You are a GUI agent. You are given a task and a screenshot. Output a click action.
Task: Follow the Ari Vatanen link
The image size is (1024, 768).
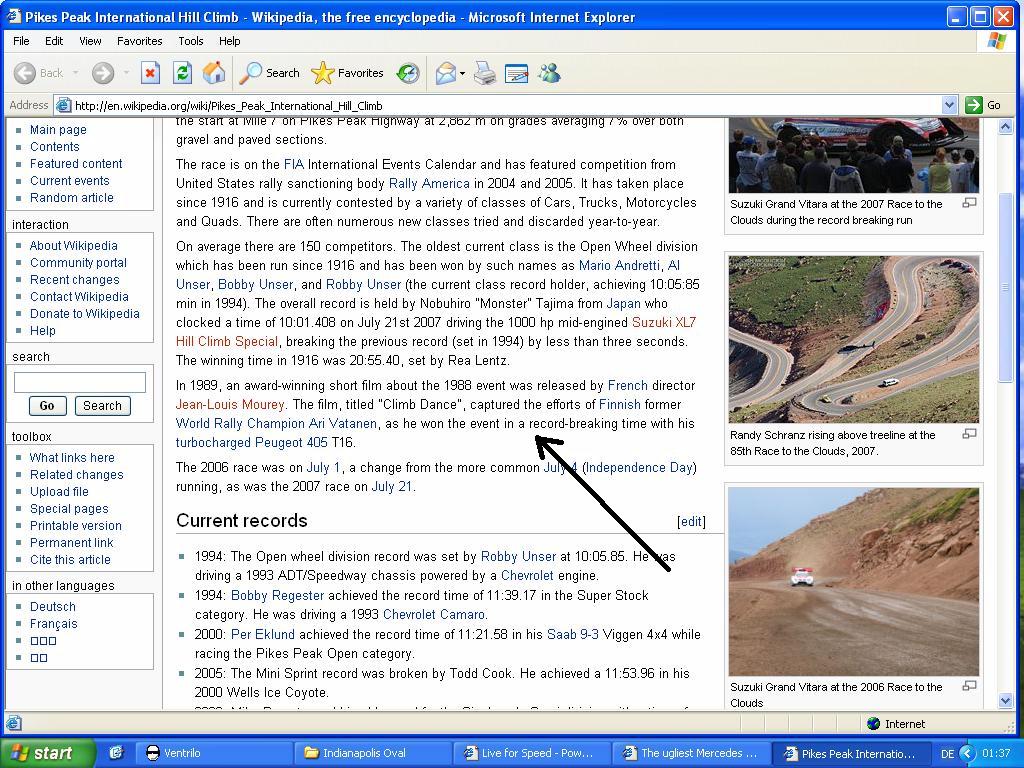[x=342, y=423]
